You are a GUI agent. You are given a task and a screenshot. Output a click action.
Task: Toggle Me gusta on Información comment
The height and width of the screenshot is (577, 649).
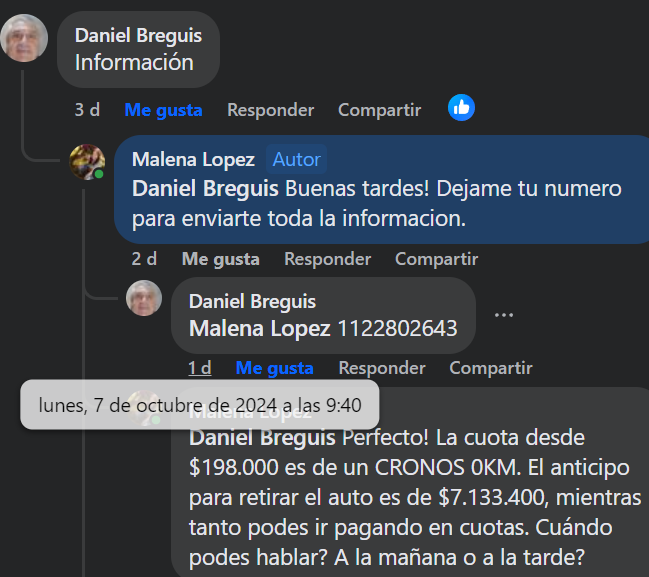click(163, 110)
